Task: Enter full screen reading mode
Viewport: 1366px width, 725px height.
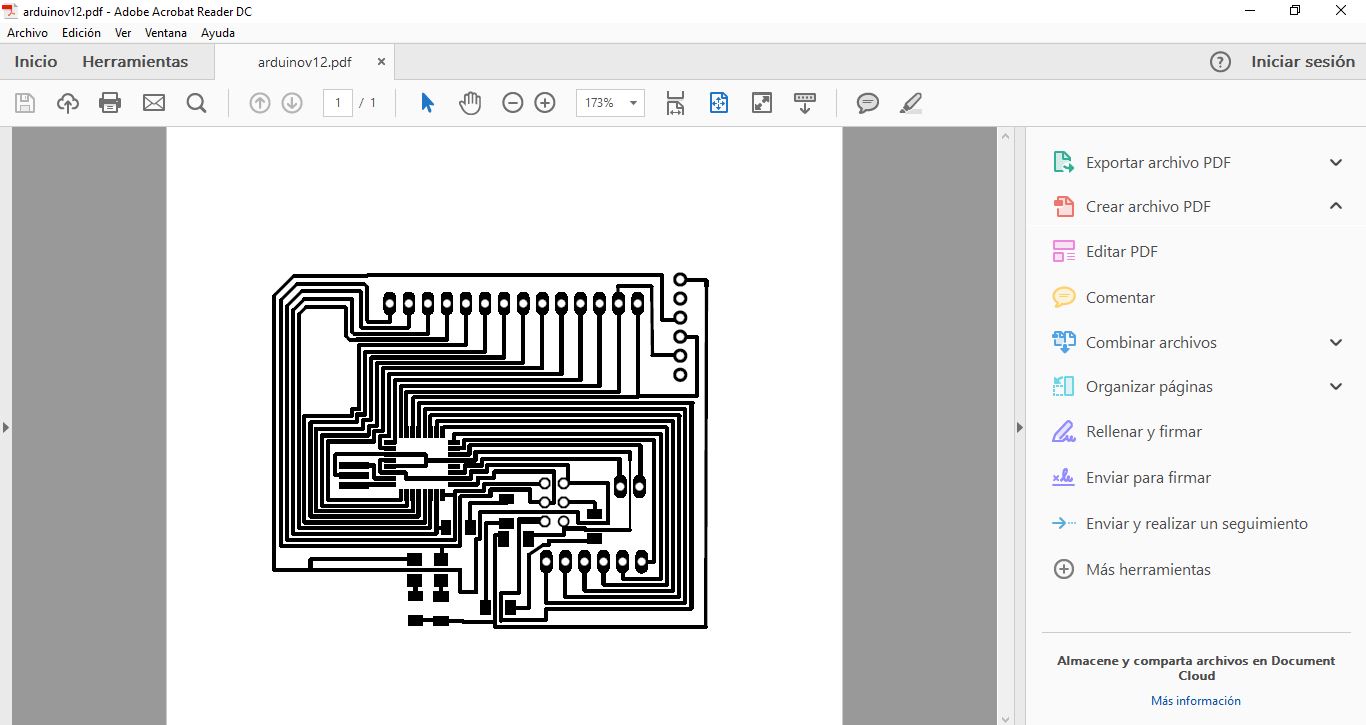Action: click(762, 102)
